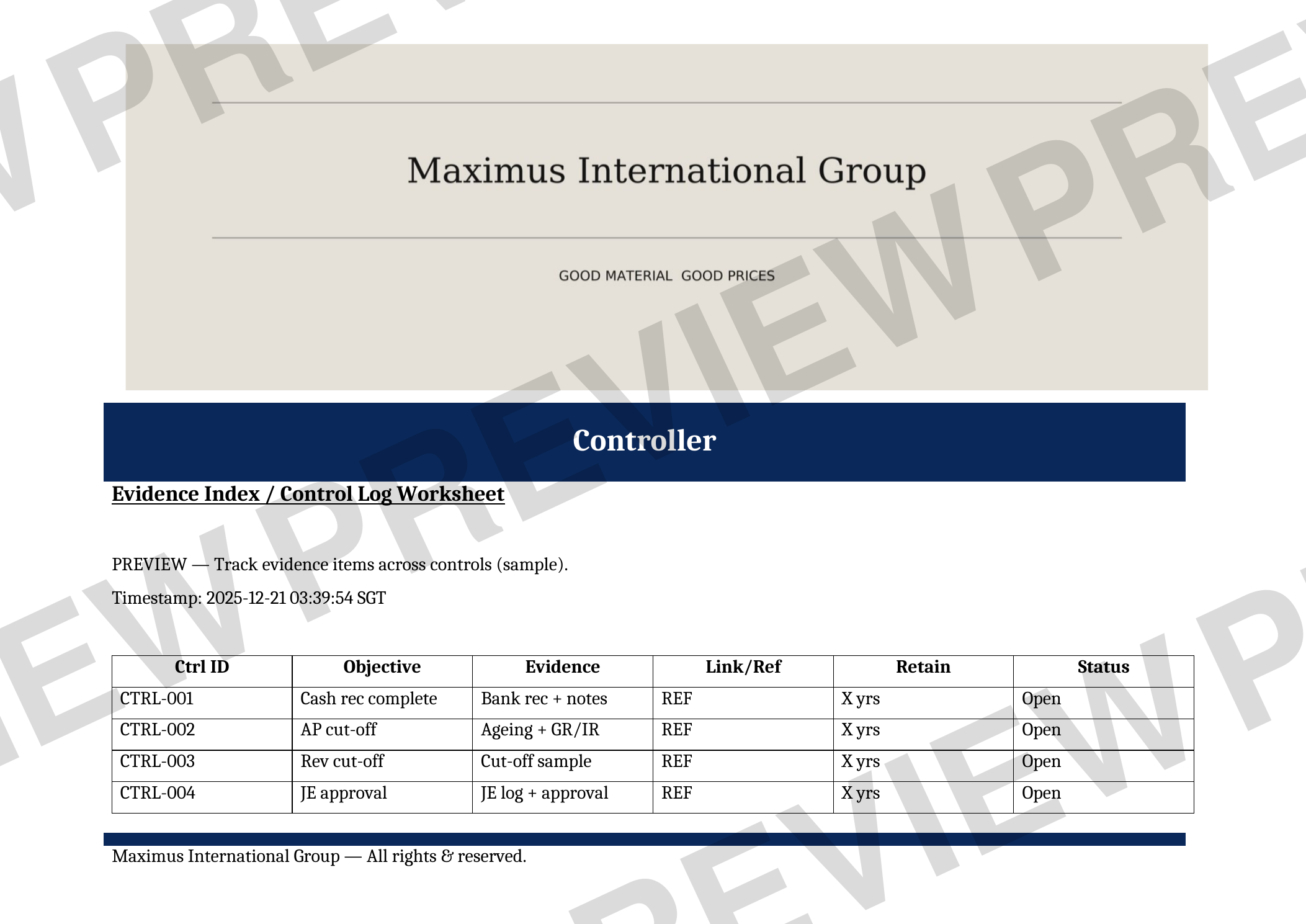This screenshot has height=924, width=1306.
Task: Click the X yrs cell for CTRL-002
Action: (861, 730)
